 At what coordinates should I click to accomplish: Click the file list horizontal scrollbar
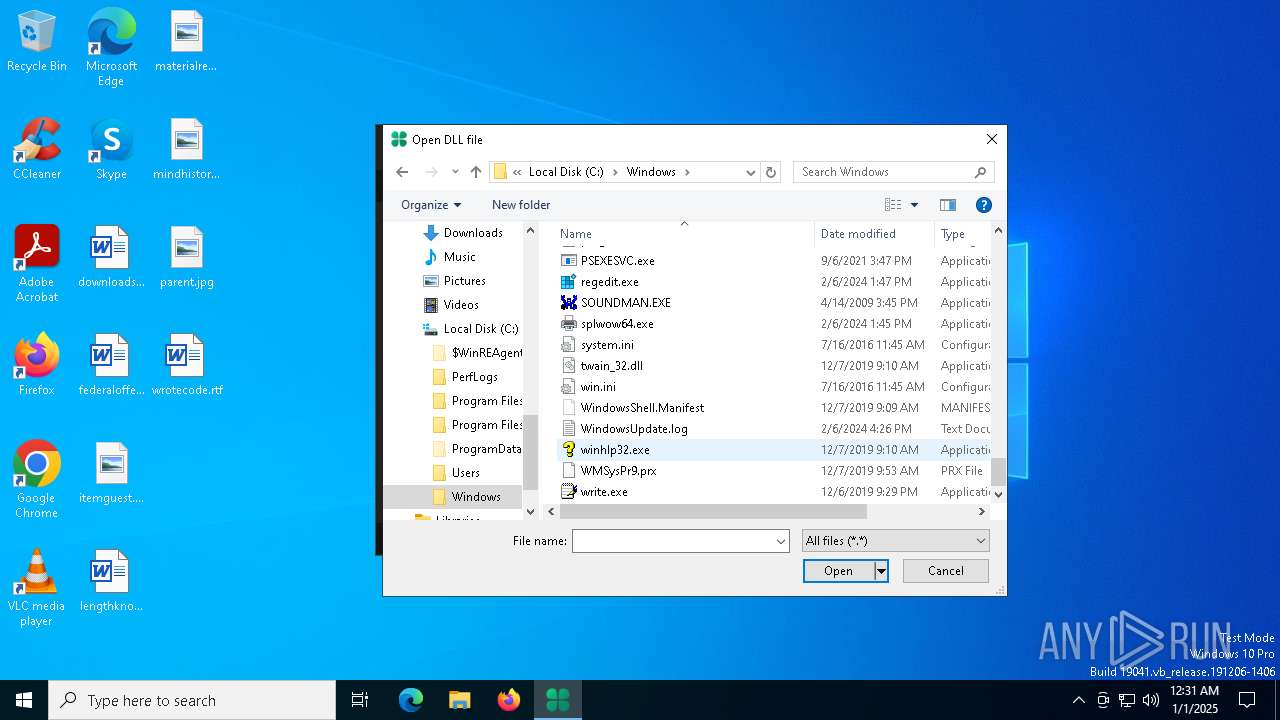pos(713,511)
